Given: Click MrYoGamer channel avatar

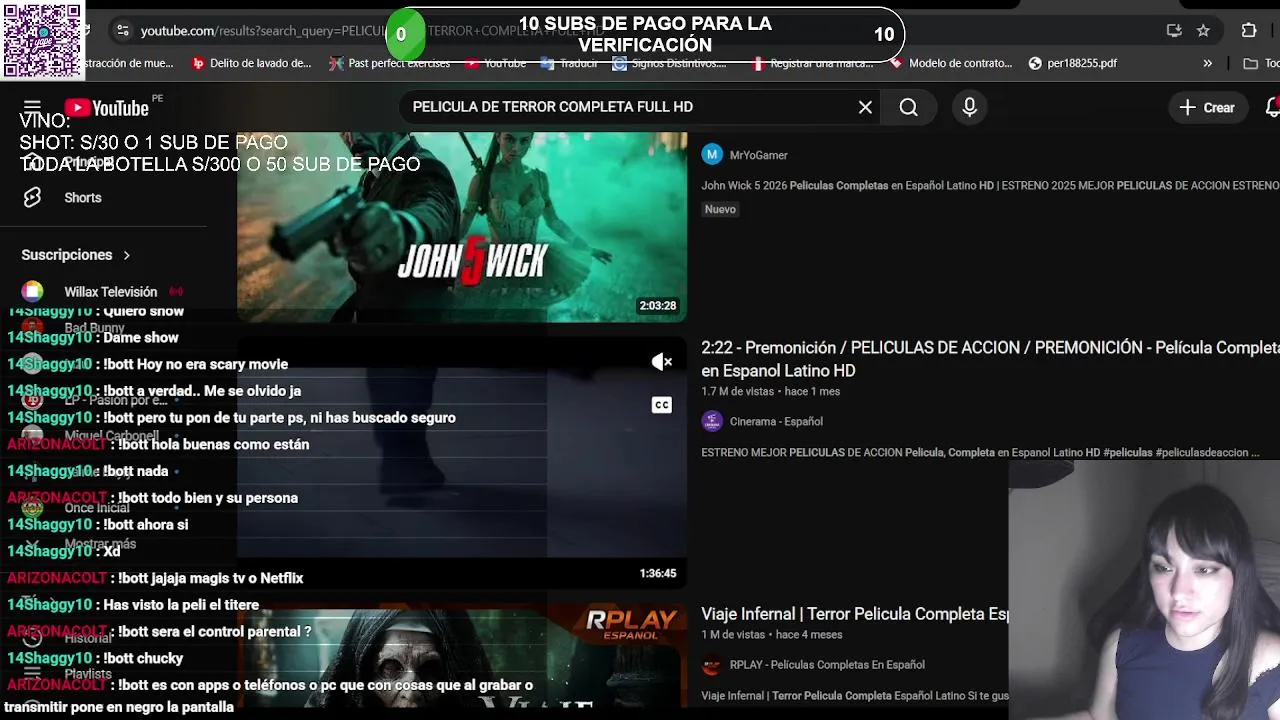Looking at the screenshot, I should click(712, 154).
